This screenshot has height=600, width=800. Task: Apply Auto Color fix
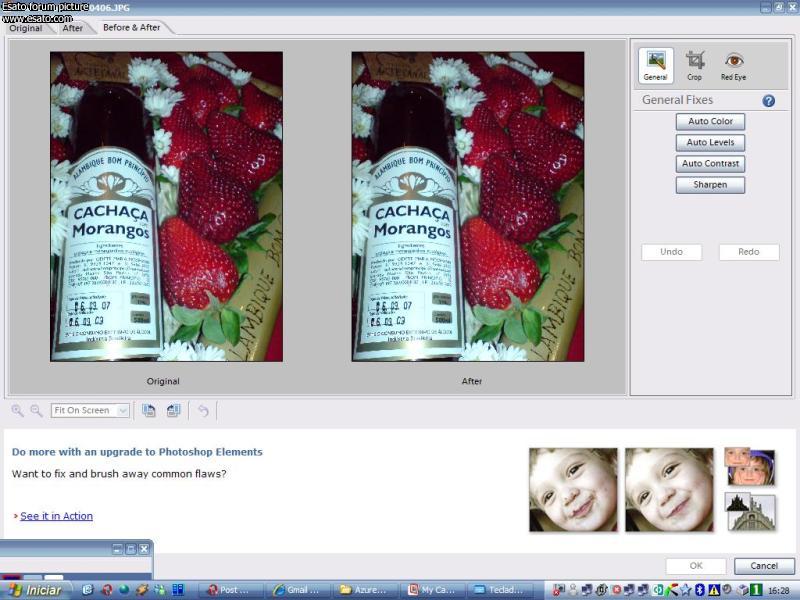[710, 121]
